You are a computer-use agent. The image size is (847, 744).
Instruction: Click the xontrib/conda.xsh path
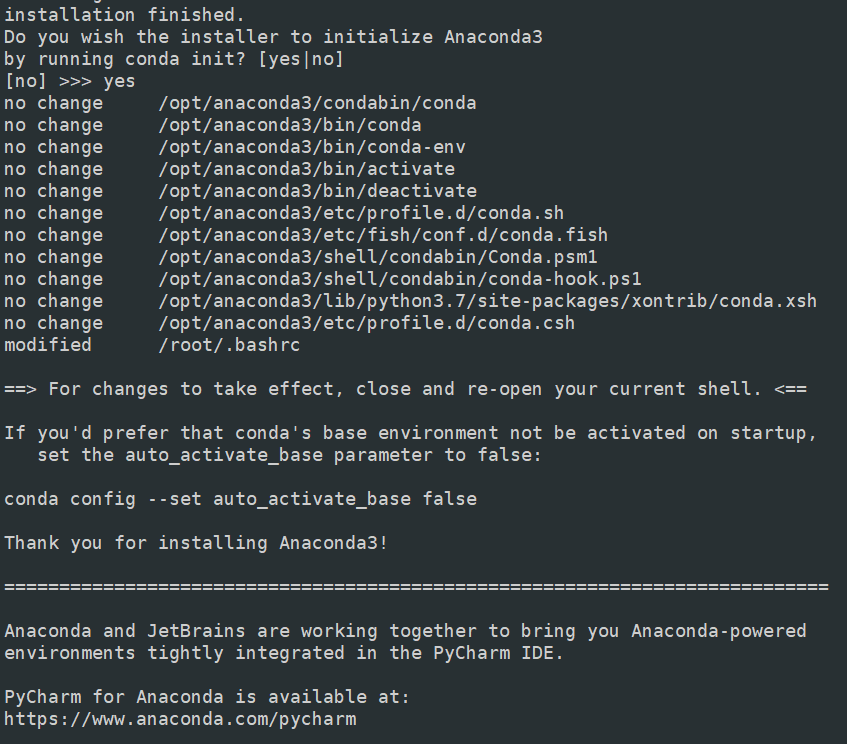tap(487, 301)
